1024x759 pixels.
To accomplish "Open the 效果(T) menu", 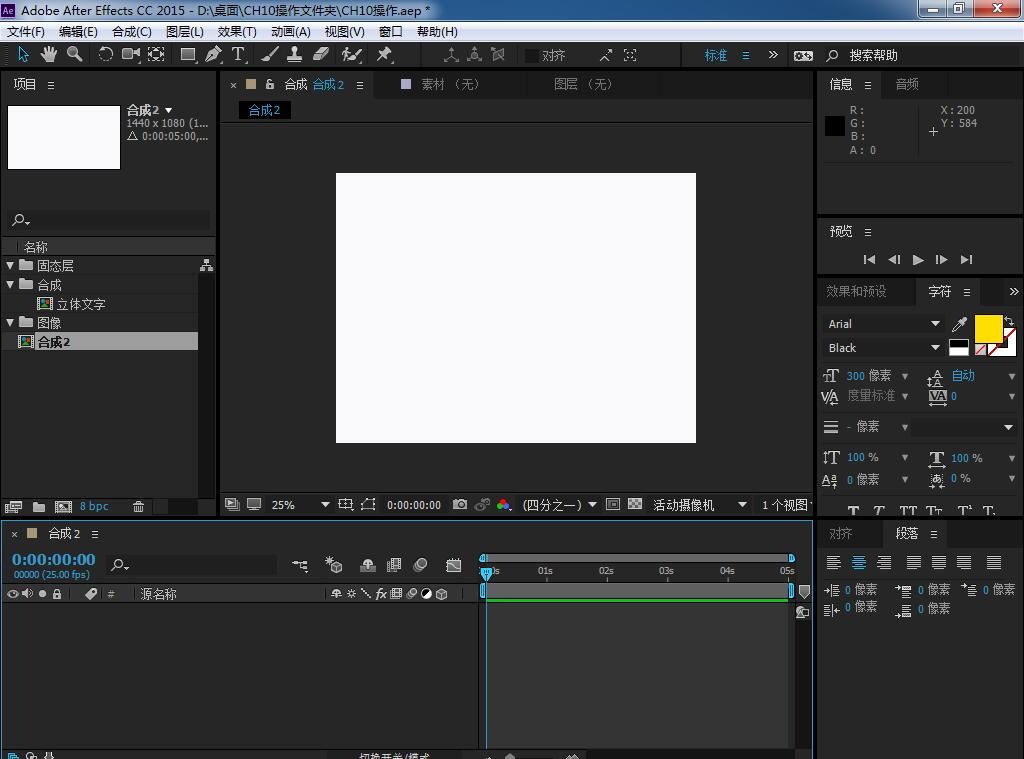I will click(237, 31).
